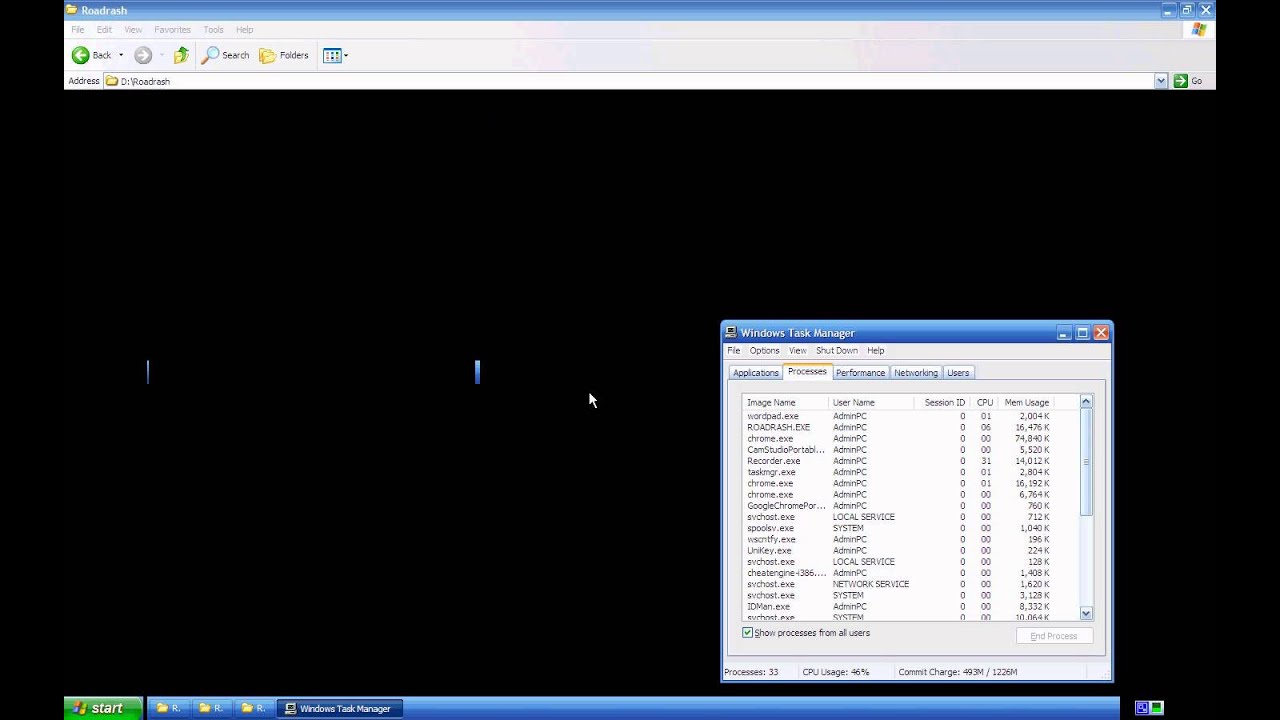1280x720 pixels.
Task: Click the End Process button
Action: pyautogui.click(x=1054, y=636)
